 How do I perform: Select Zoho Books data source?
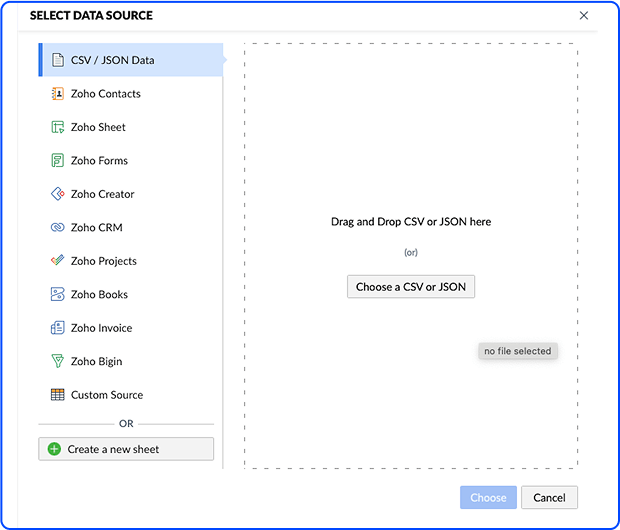131,294
